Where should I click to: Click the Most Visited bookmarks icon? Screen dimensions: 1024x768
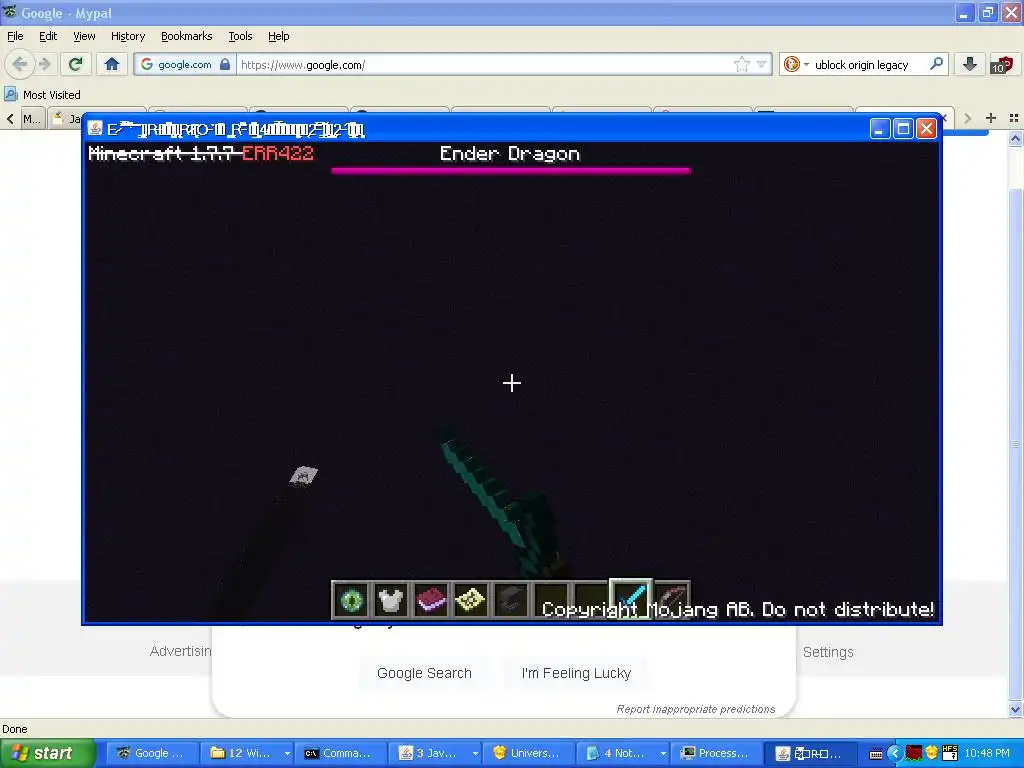tap(10, 94)
